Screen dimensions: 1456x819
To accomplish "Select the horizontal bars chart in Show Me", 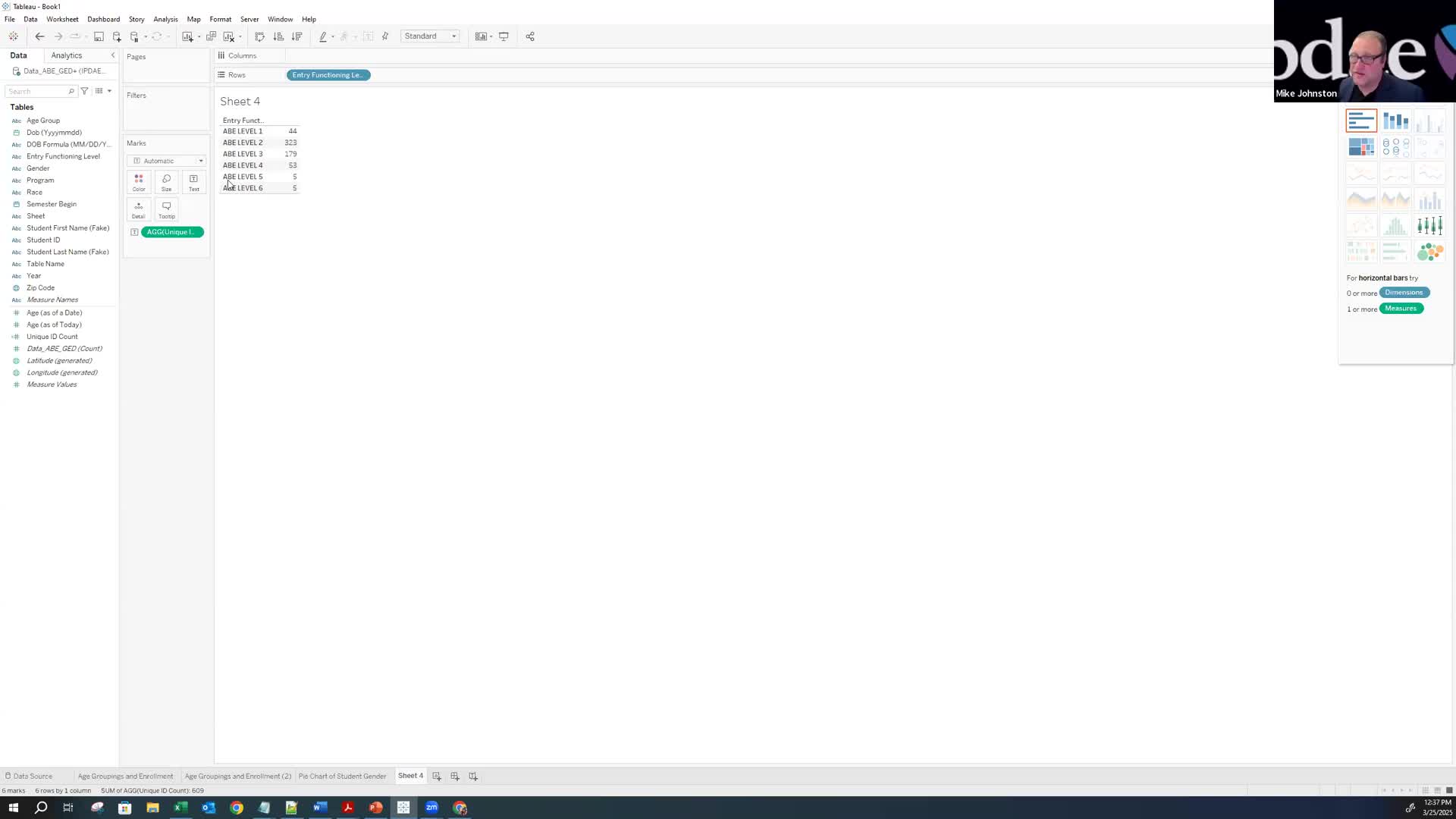I will 1361,120.
